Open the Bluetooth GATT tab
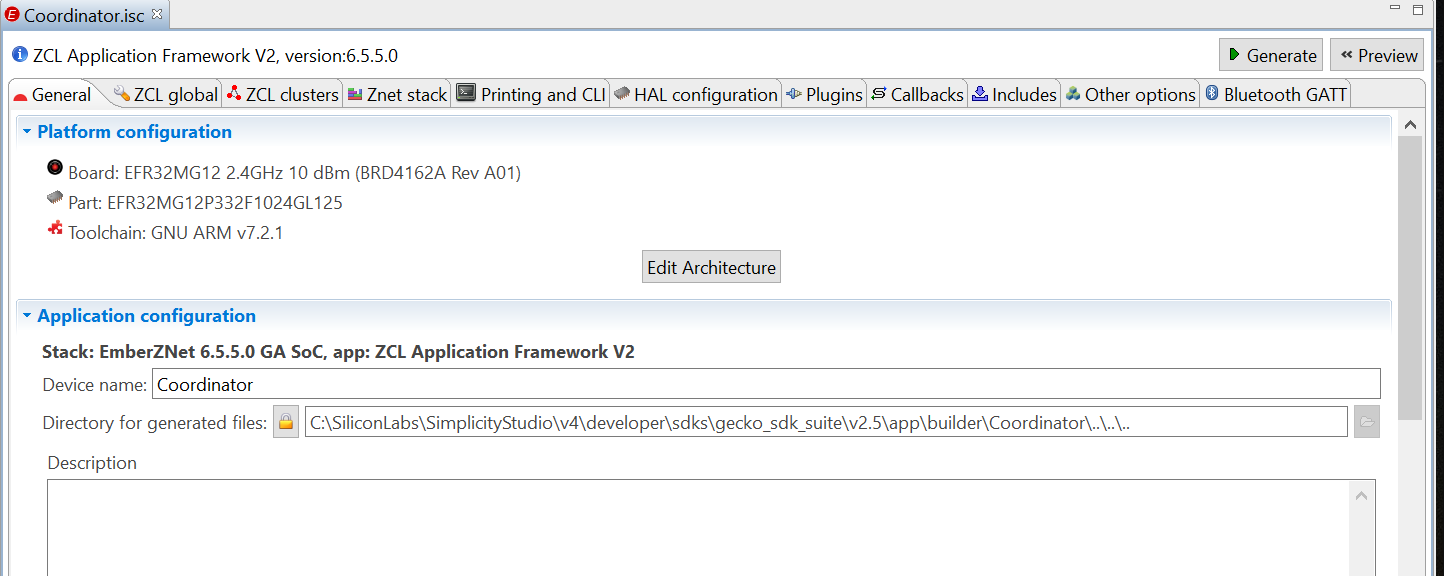The width and height of the screenshot is (1444, 576). point(1276,95)
